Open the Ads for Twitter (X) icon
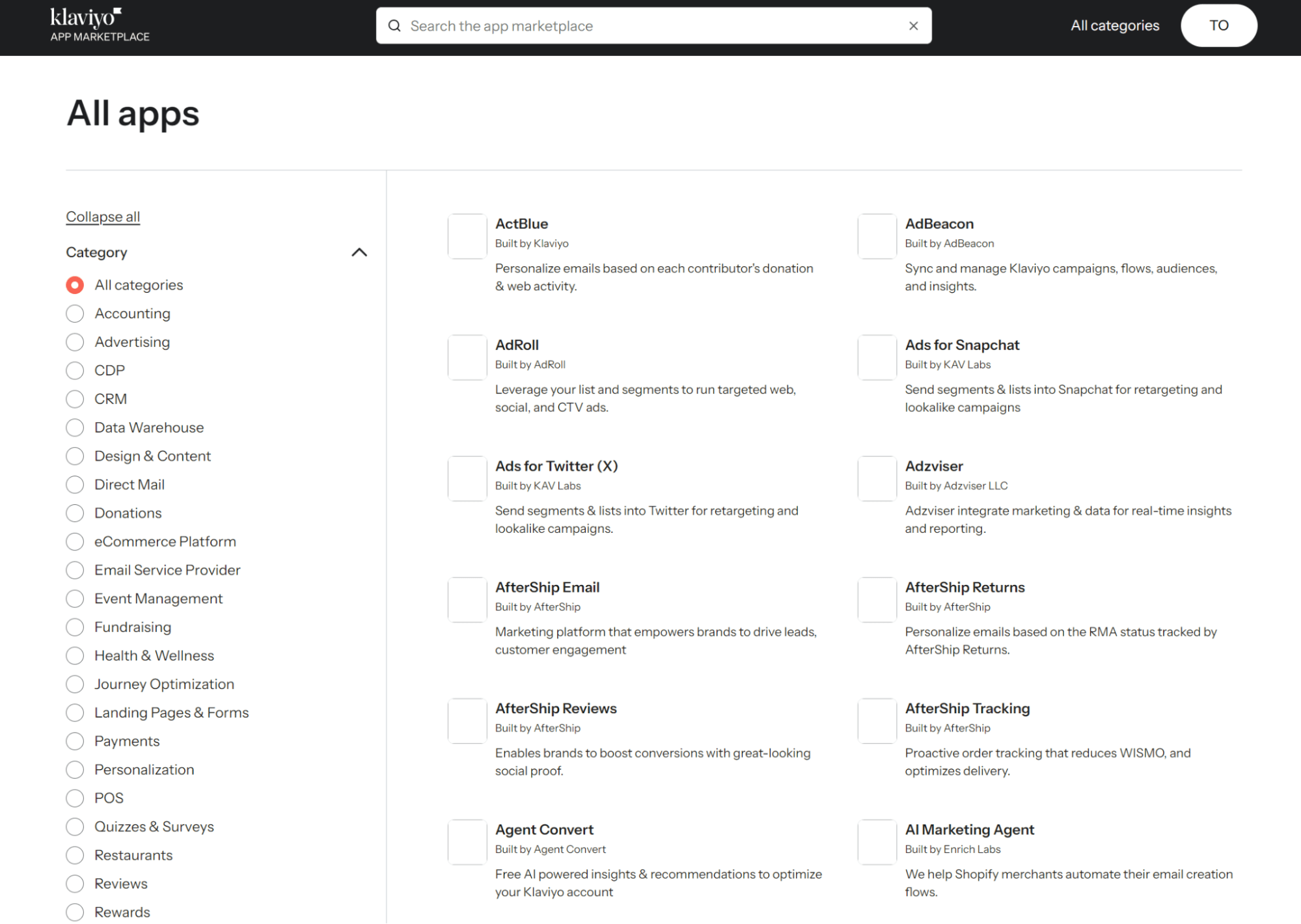The height and width of the screenshot is (924, 1301). point(467,478)
